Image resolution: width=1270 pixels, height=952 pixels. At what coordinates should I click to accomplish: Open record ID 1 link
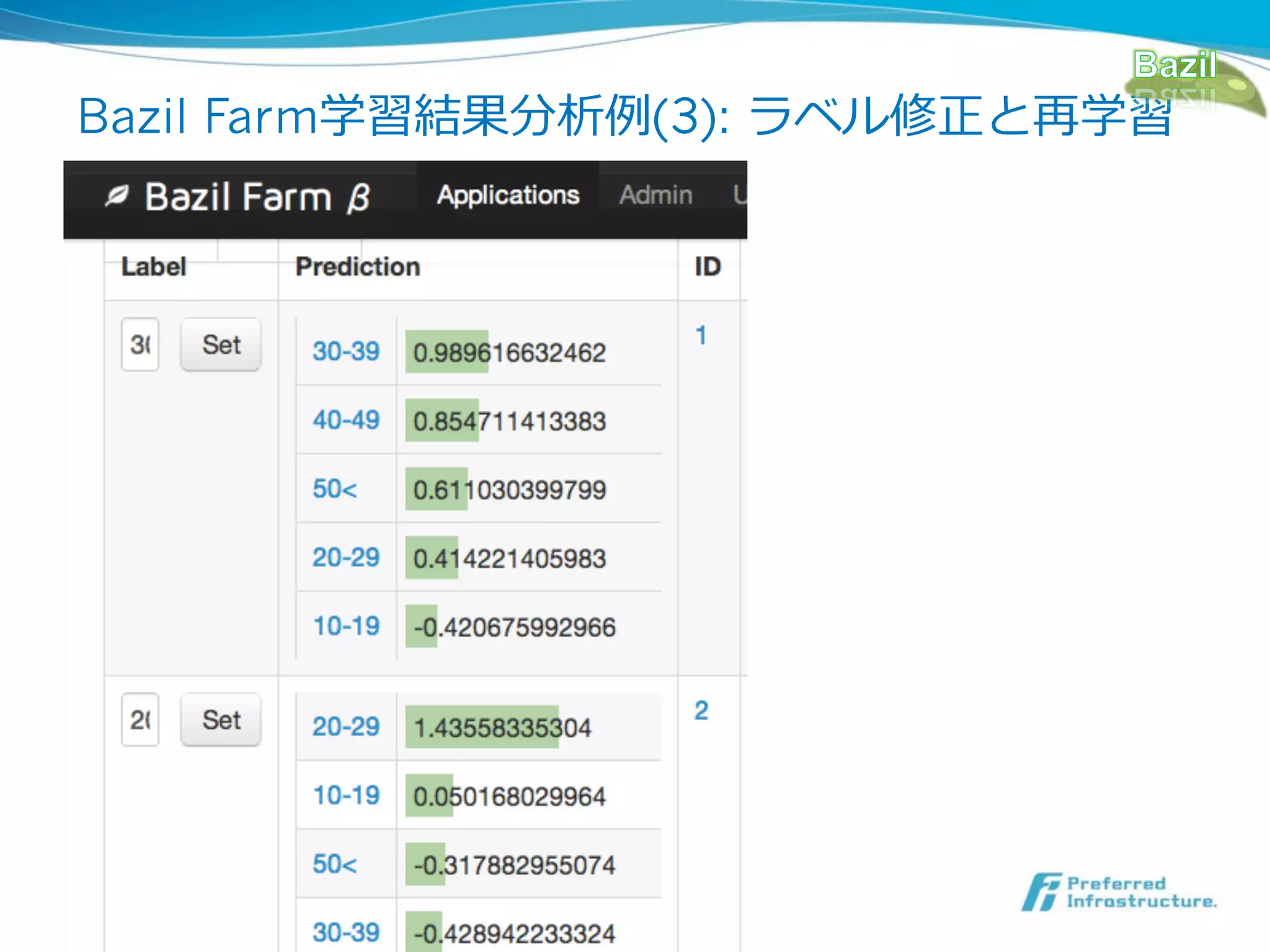[701, 335]
